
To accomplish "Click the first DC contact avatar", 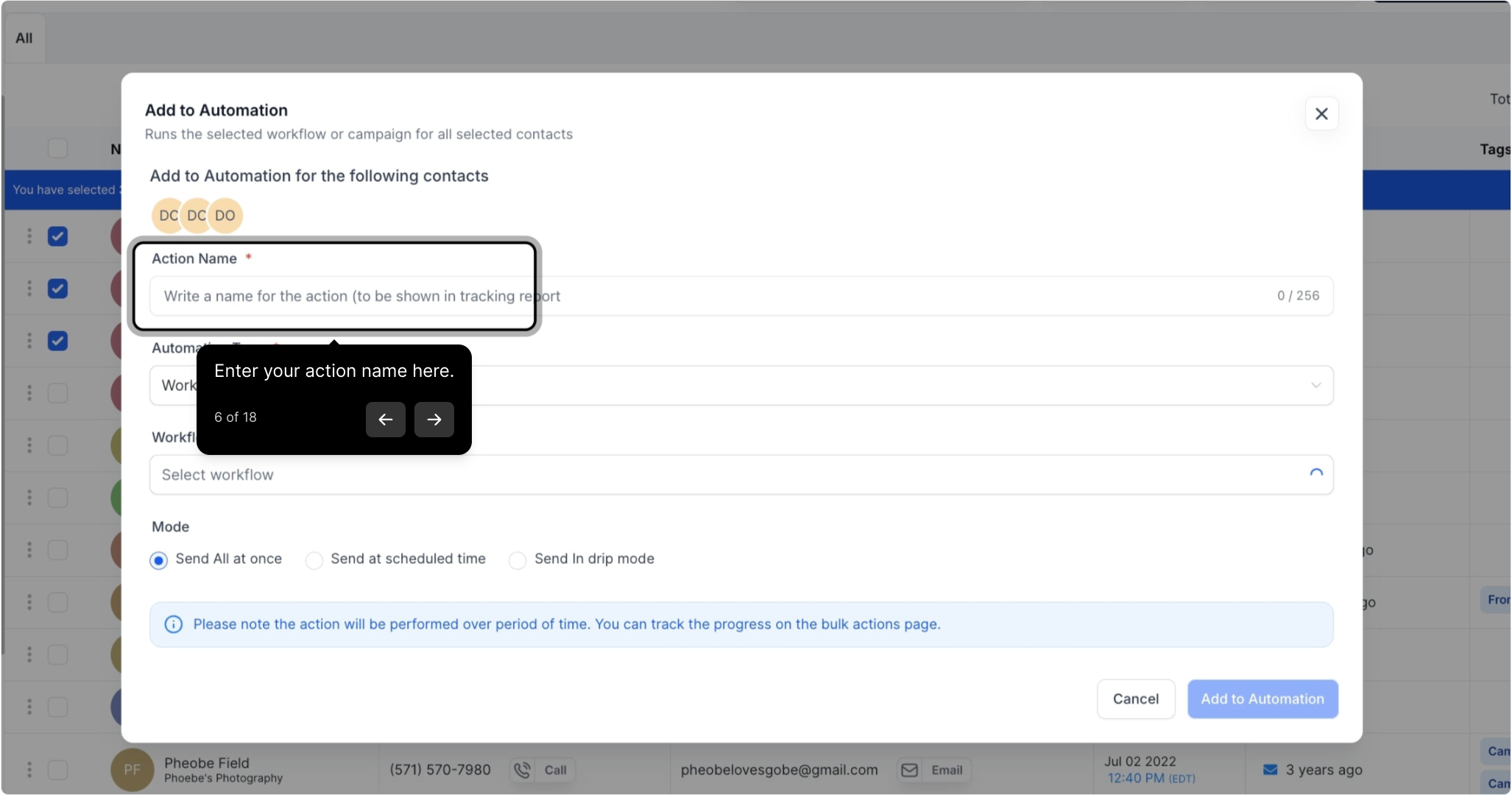I will (167, 216).
